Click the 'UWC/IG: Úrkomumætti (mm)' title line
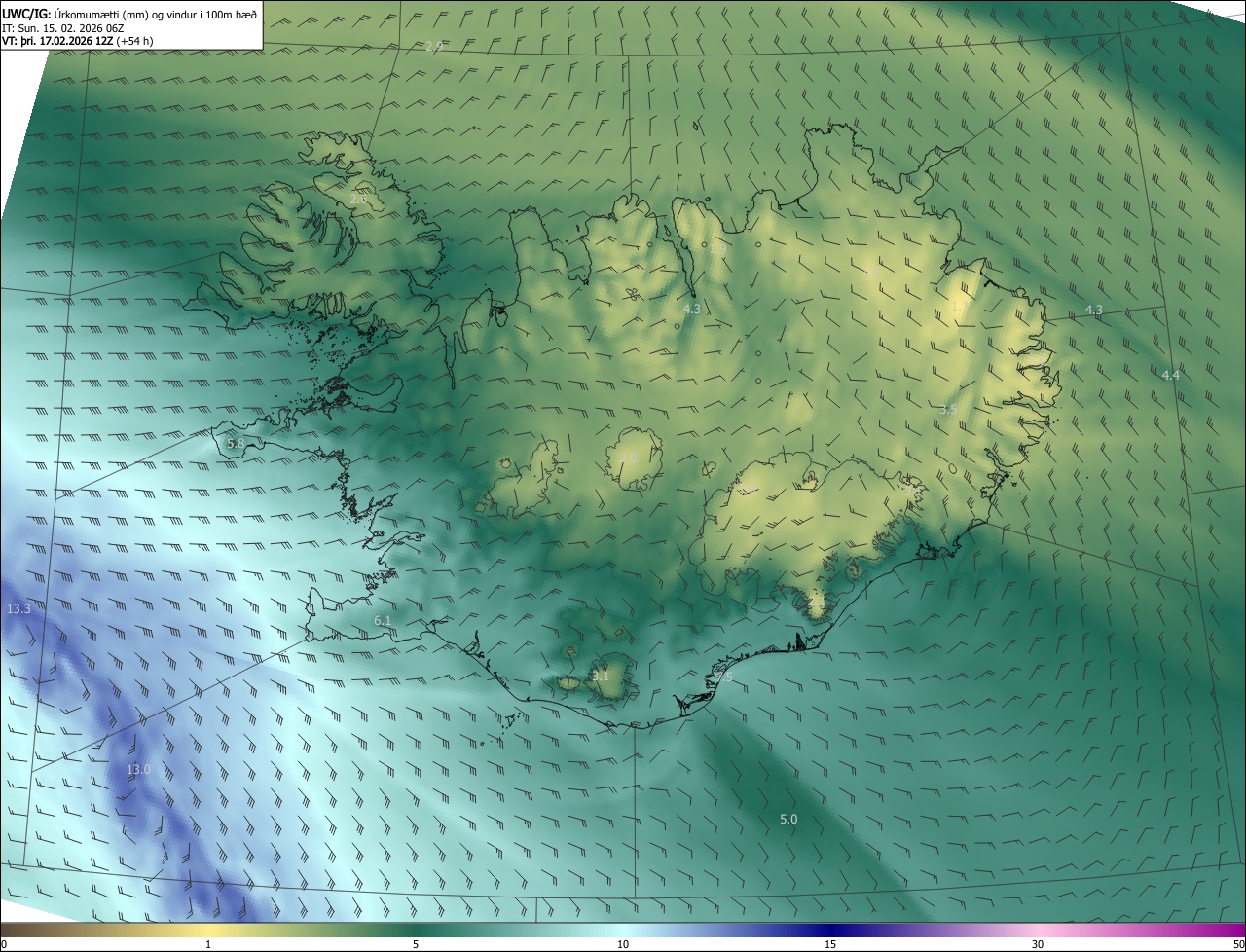Image resolution: width=1246 pixels, height=952 pixels. pyautogui.click(x=129, y=13)
